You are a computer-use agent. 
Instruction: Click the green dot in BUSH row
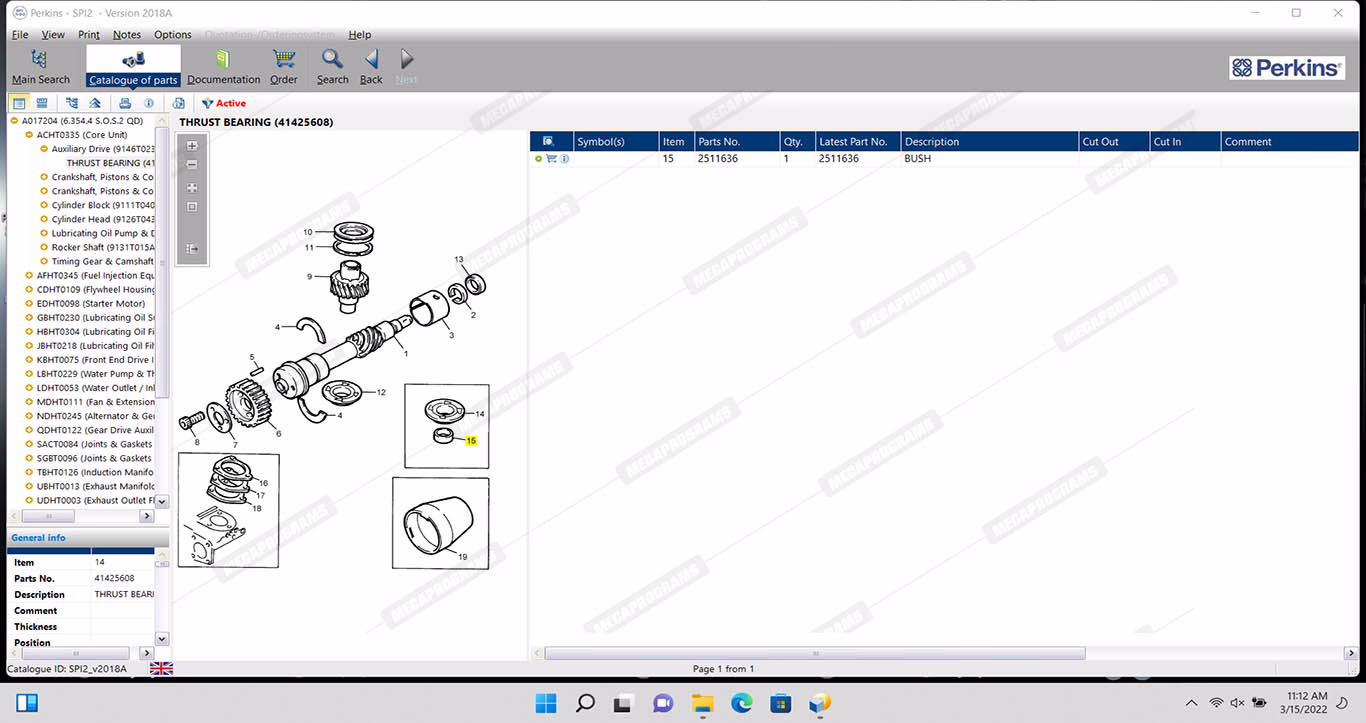click(539, 159)
